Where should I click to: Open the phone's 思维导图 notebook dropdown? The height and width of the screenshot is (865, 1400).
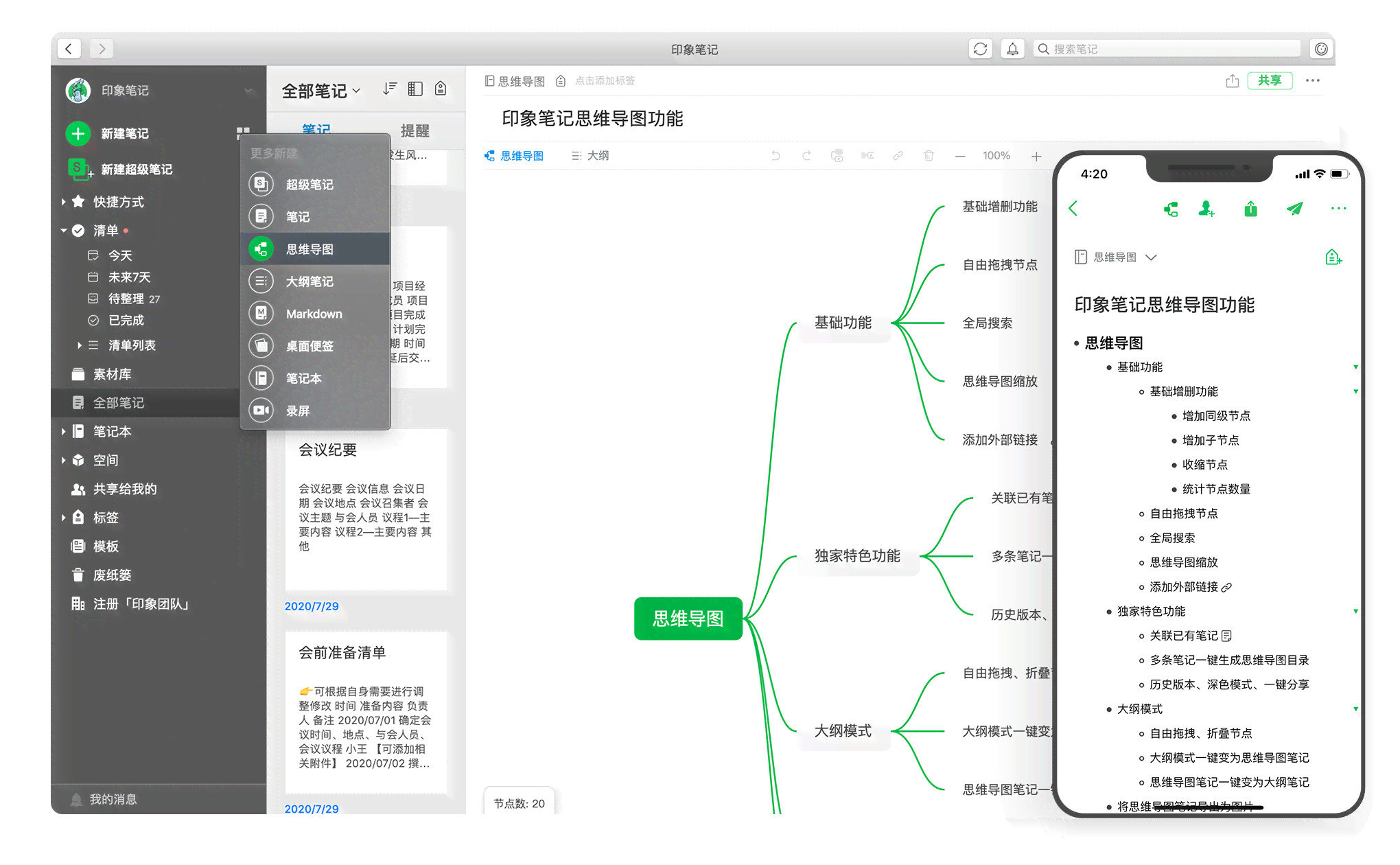click(x=1116, y=257)
